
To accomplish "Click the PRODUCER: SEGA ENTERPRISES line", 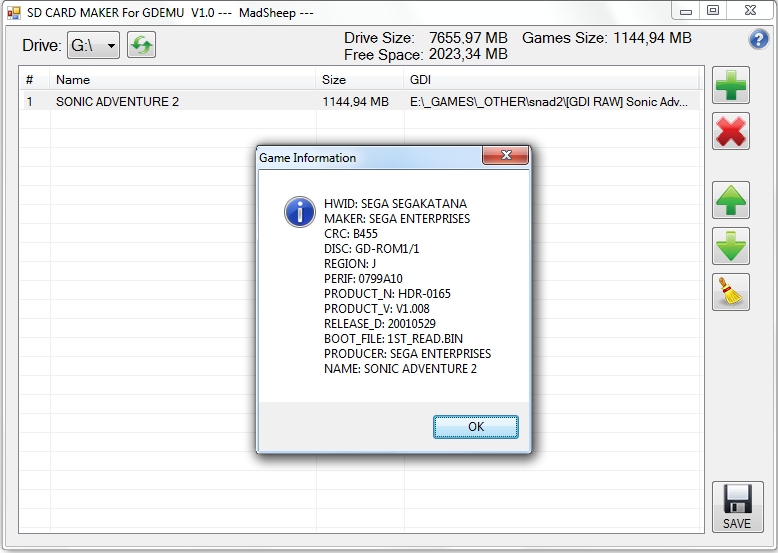I will (x=407, y=354).
